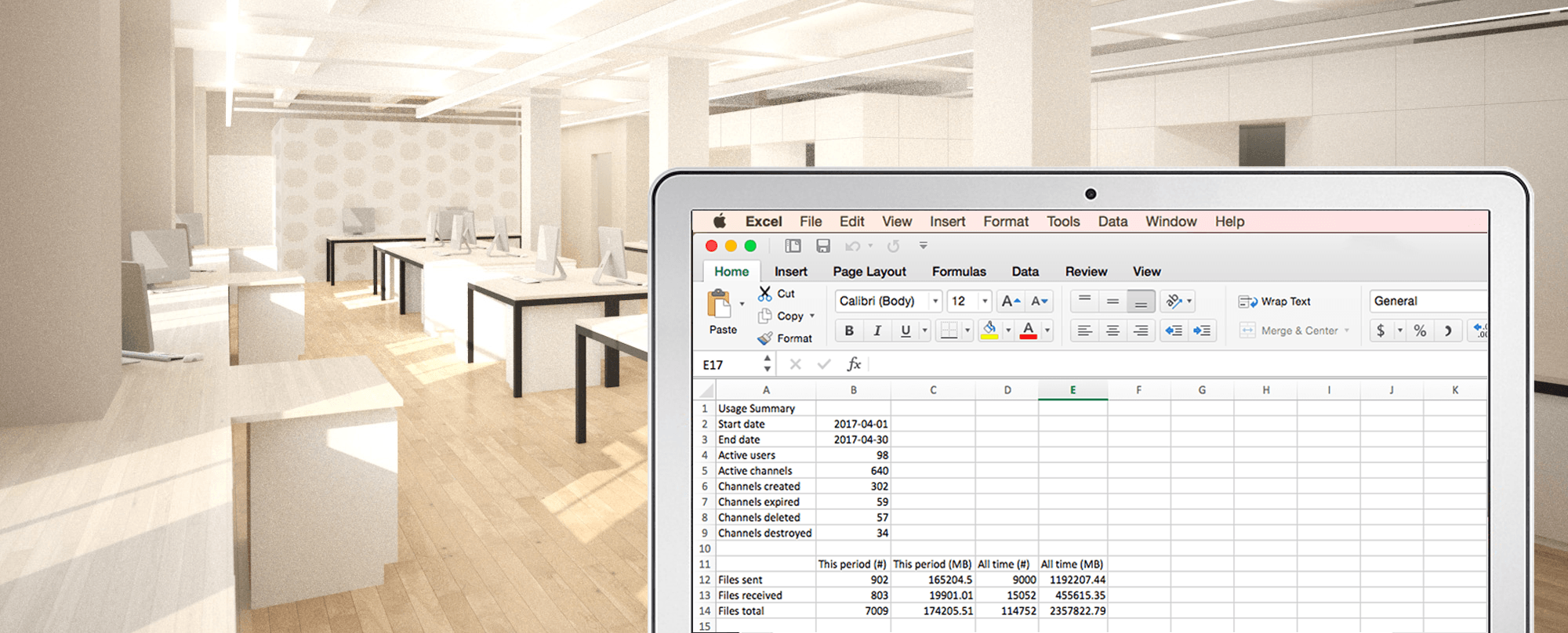Open the Window menu in menu bar

pos(1171,222)
